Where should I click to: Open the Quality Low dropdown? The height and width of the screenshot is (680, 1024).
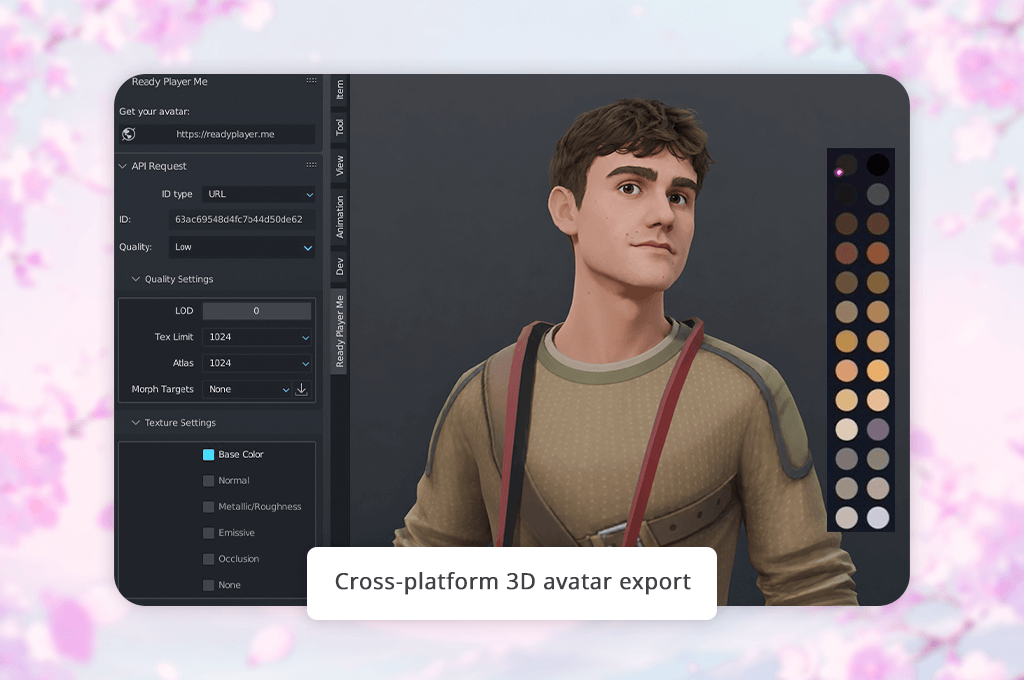point(242,247)
